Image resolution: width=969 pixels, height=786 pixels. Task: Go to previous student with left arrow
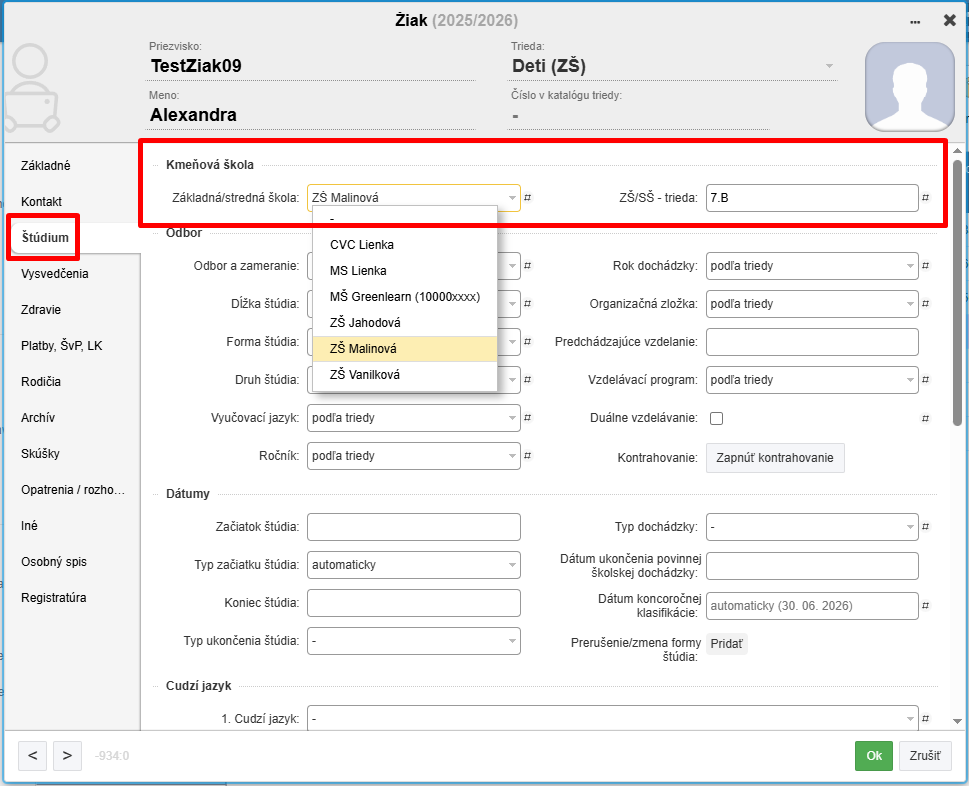[32, 755]
